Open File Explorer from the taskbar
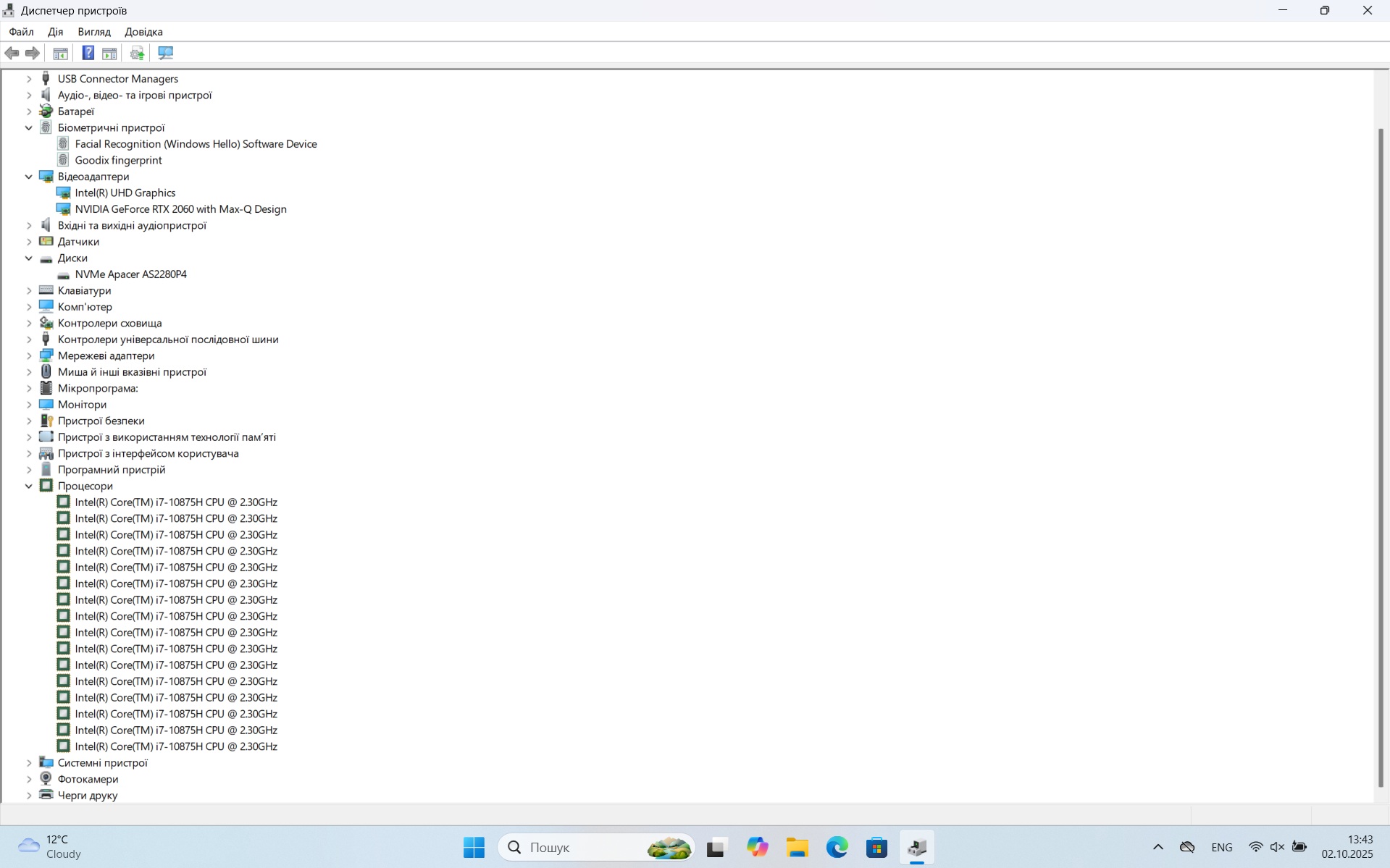This screenshot has width=1390, height=868. [x=797, y=847]
